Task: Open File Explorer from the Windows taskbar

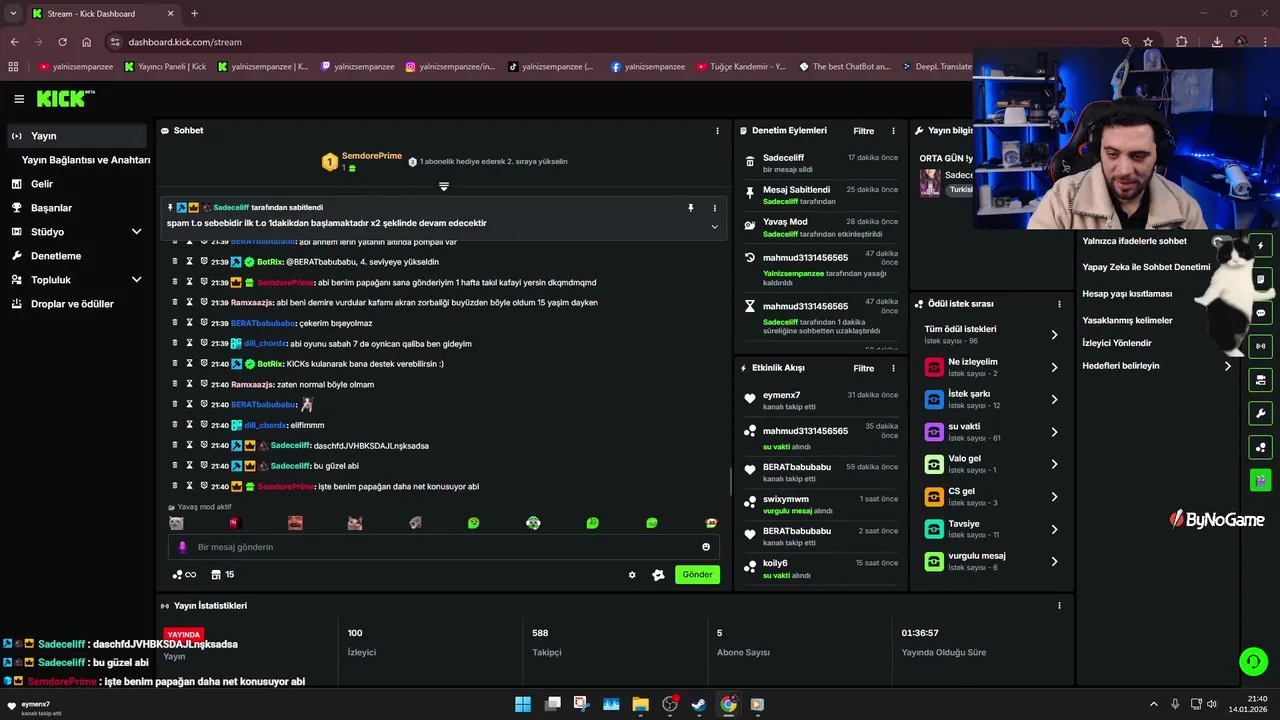Action: pos(640,704)
